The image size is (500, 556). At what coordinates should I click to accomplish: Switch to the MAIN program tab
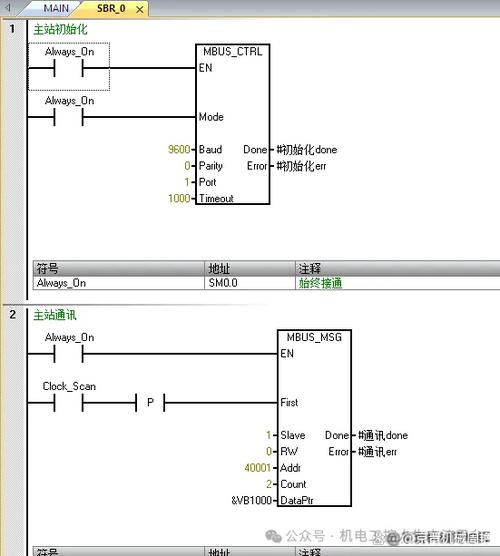click(x=56, y=8)
